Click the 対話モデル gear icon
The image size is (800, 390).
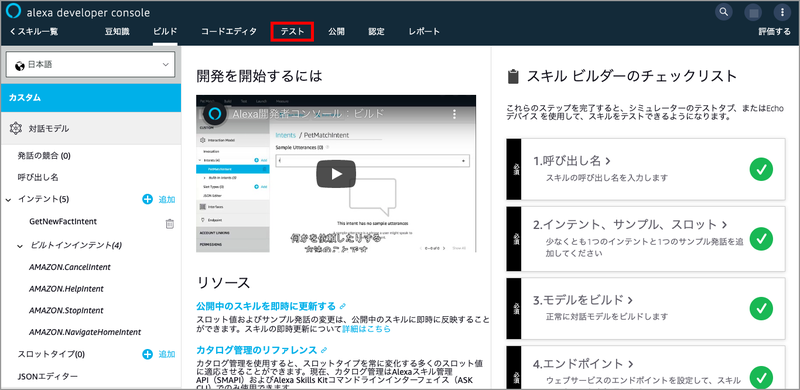pyautogui.click(x=15, y=129)
